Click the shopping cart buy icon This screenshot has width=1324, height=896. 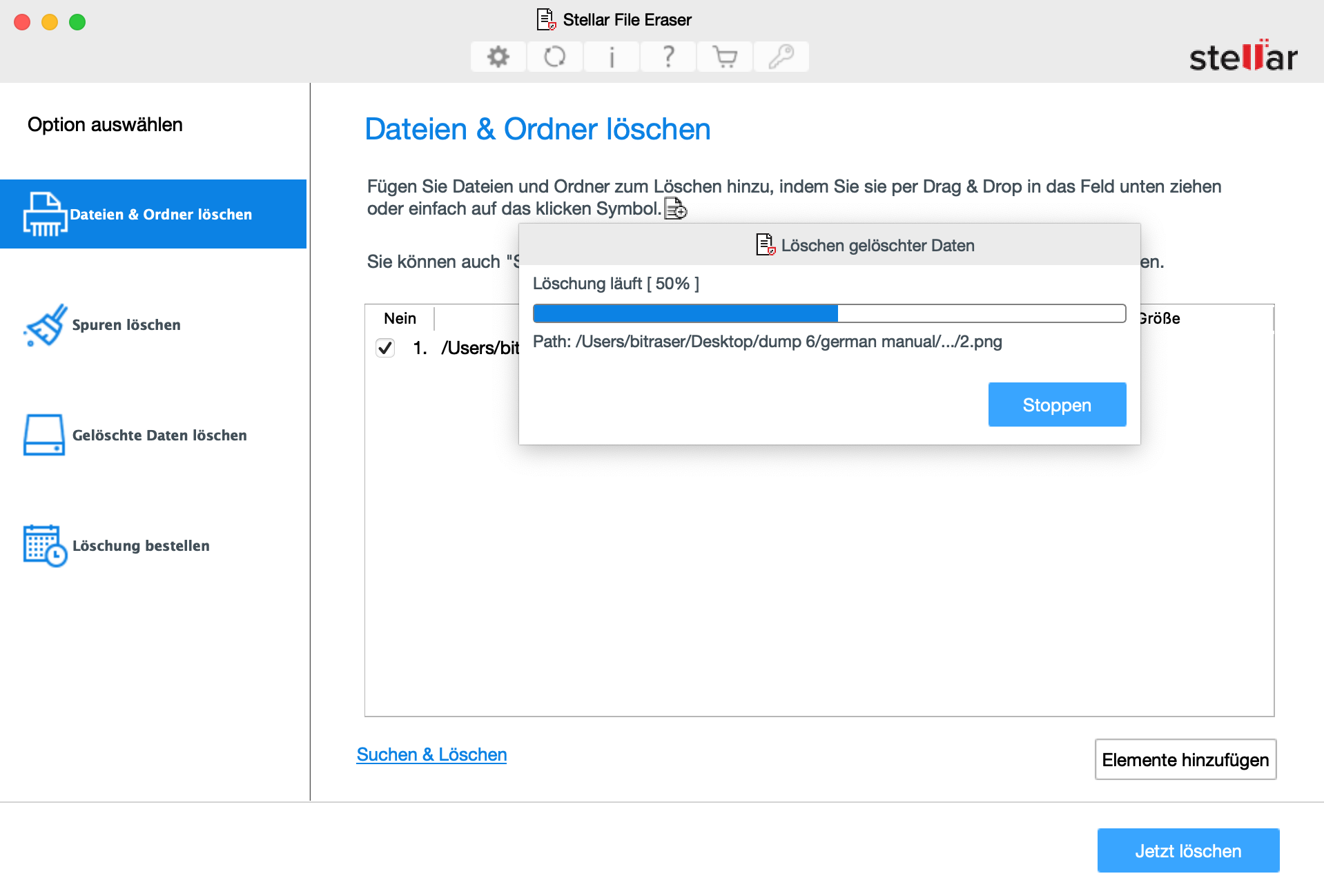[x=724, y=57]
